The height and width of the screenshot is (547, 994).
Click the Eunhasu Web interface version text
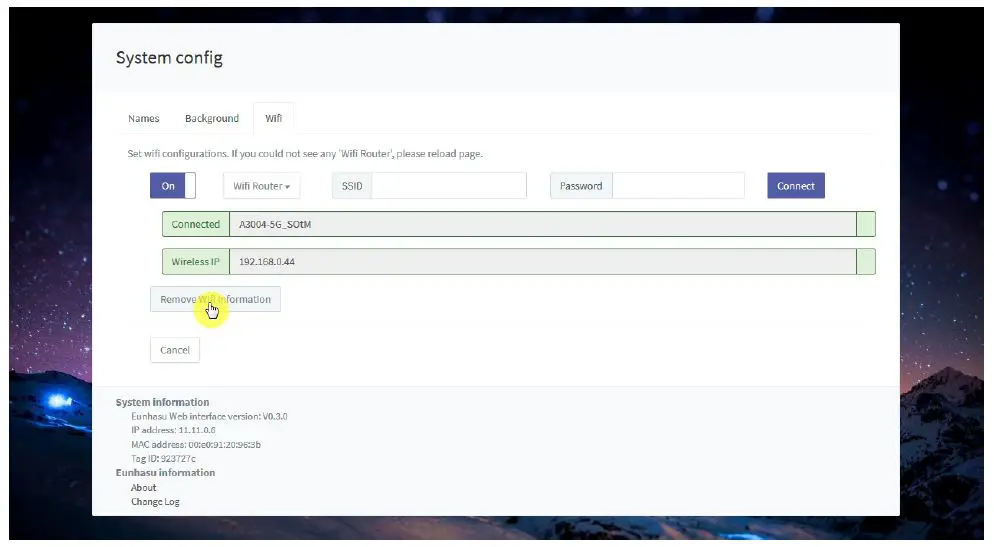point(209,416)
